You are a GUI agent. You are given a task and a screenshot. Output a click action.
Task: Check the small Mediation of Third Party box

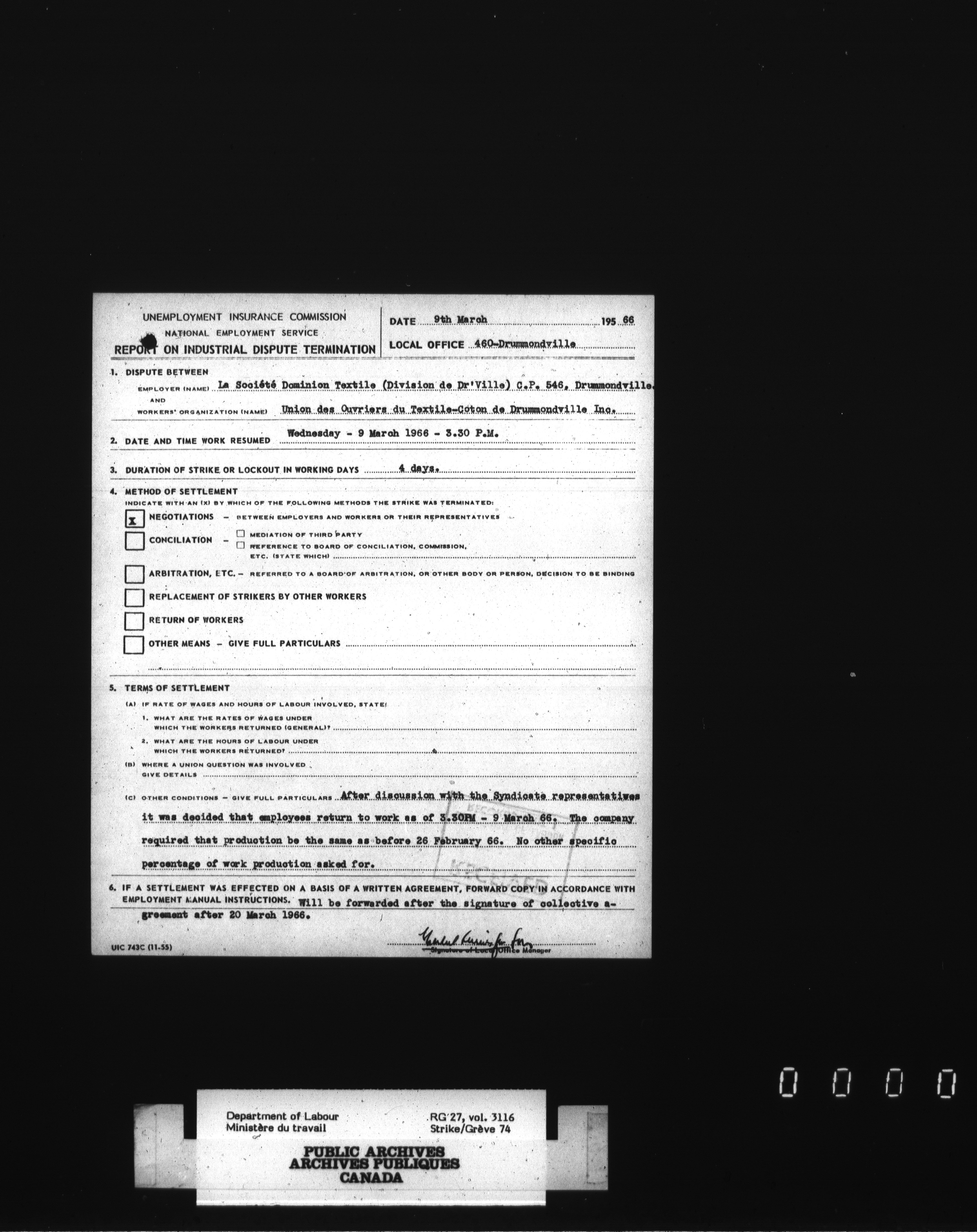coord(241,534)
